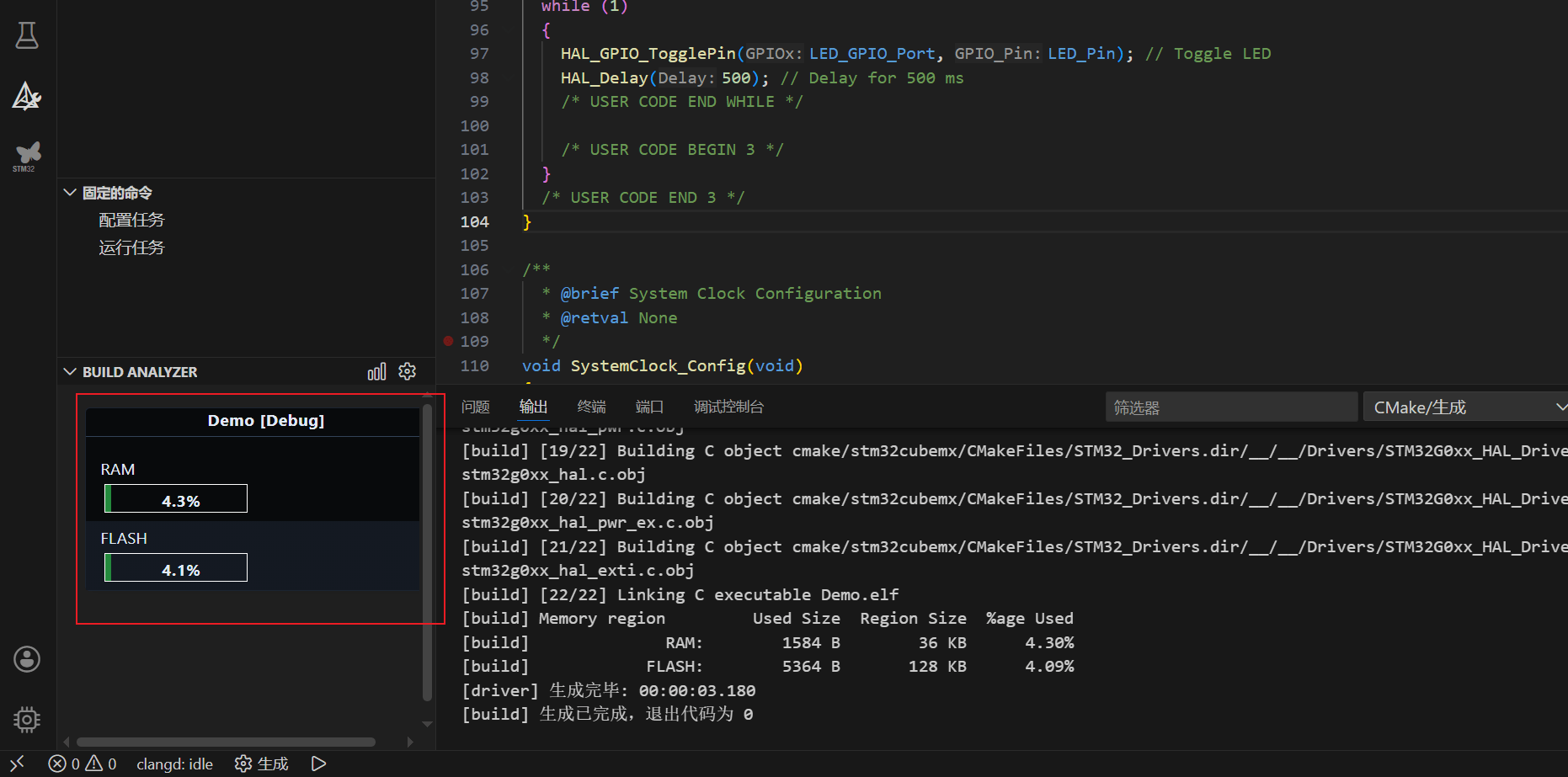Open the Accounts menu icon

click(27, 659)
